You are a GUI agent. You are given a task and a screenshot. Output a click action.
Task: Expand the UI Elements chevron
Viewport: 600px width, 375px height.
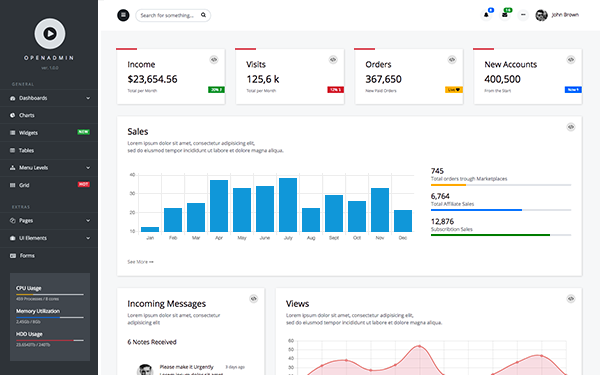click(88, 238)
